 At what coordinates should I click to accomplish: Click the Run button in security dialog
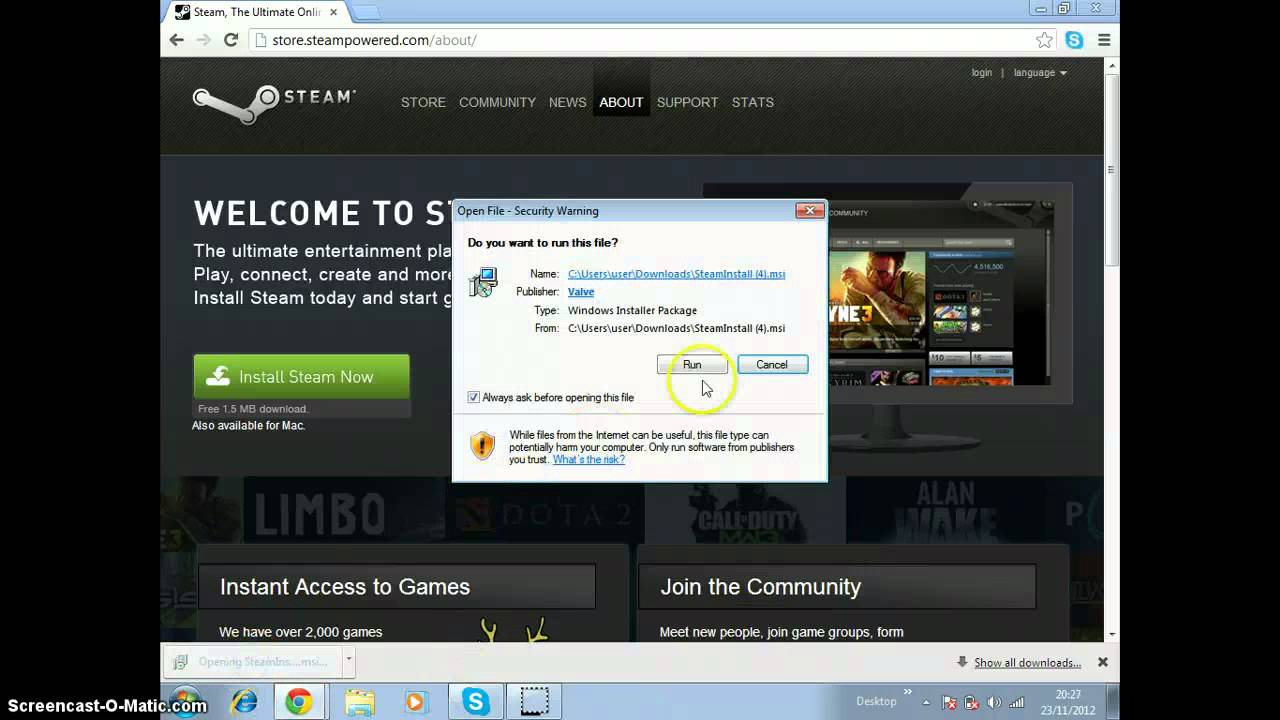692,365
